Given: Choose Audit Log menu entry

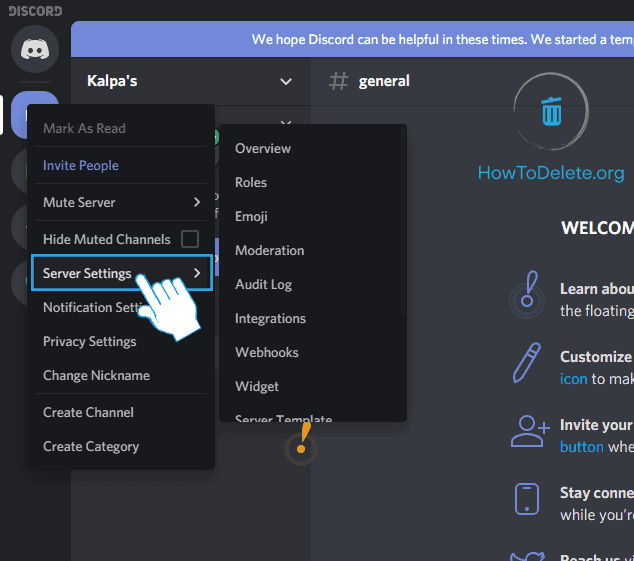Looking at the screenshot, I should tap(263, 284).
